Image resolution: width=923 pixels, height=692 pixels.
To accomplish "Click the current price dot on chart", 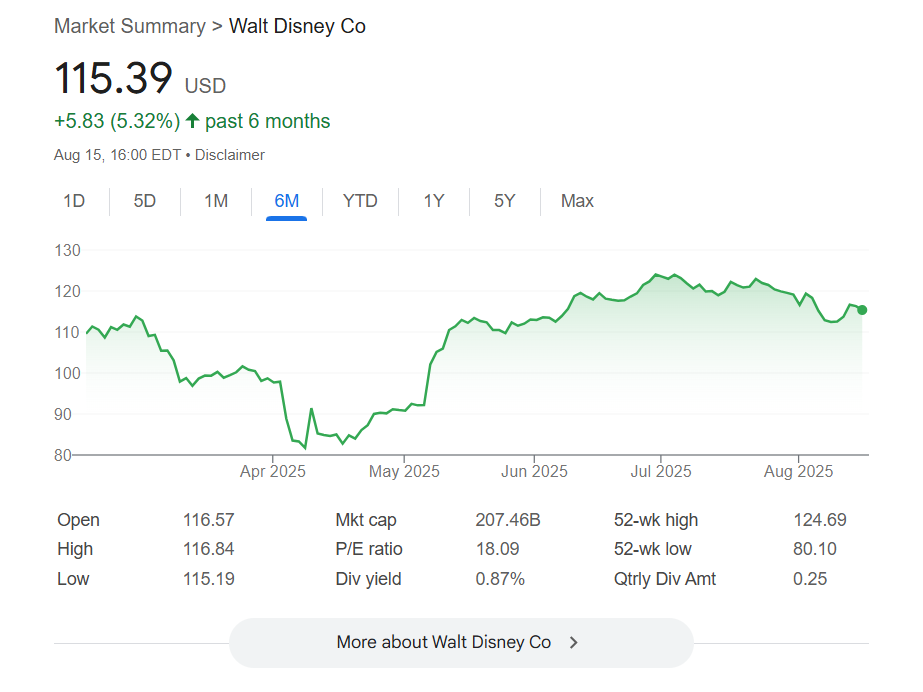I will 862,310.
